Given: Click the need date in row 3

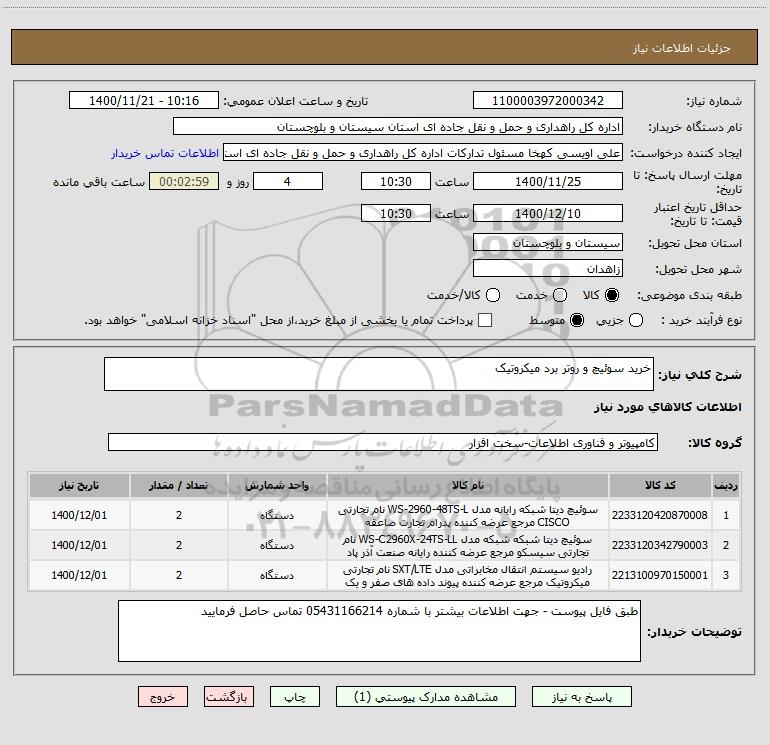Looking at the screenshot, I should (x=79, y=575).
